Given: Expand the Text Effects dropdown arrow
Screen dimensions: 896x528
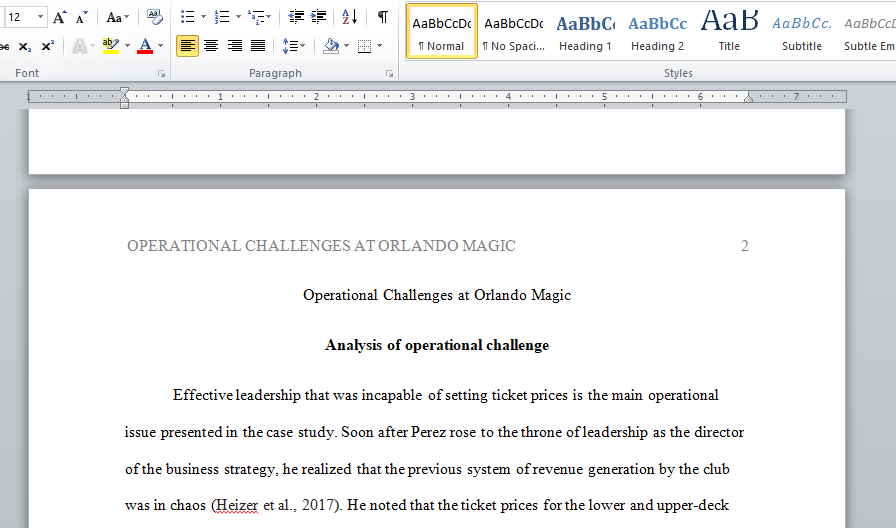Looking at the screenshot, I should pos(92,46).
